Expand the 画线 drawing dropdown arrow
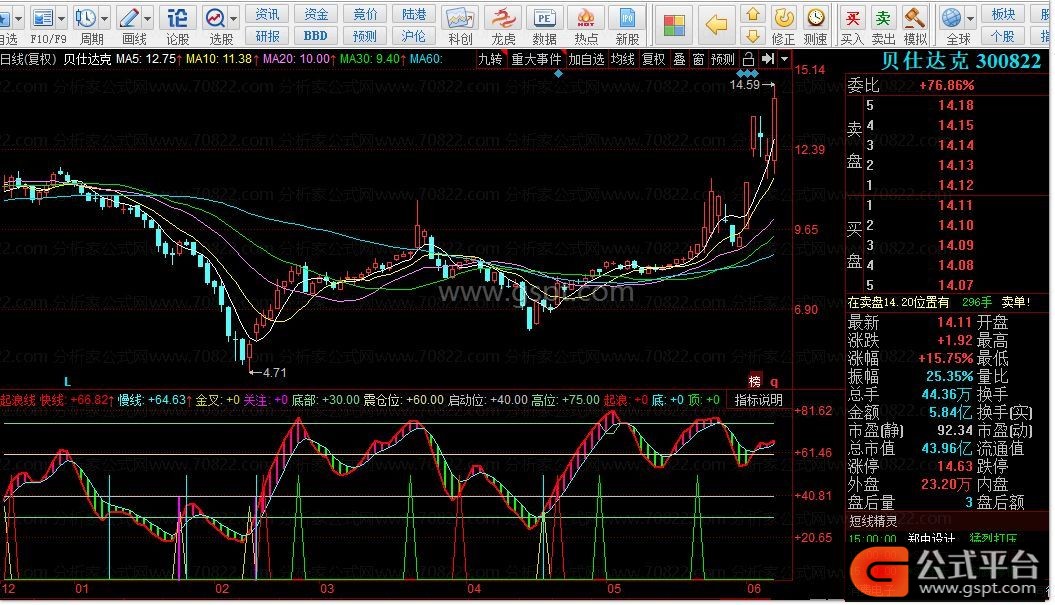This screenshot has width=1055, height=605. [x=147, y=18]
